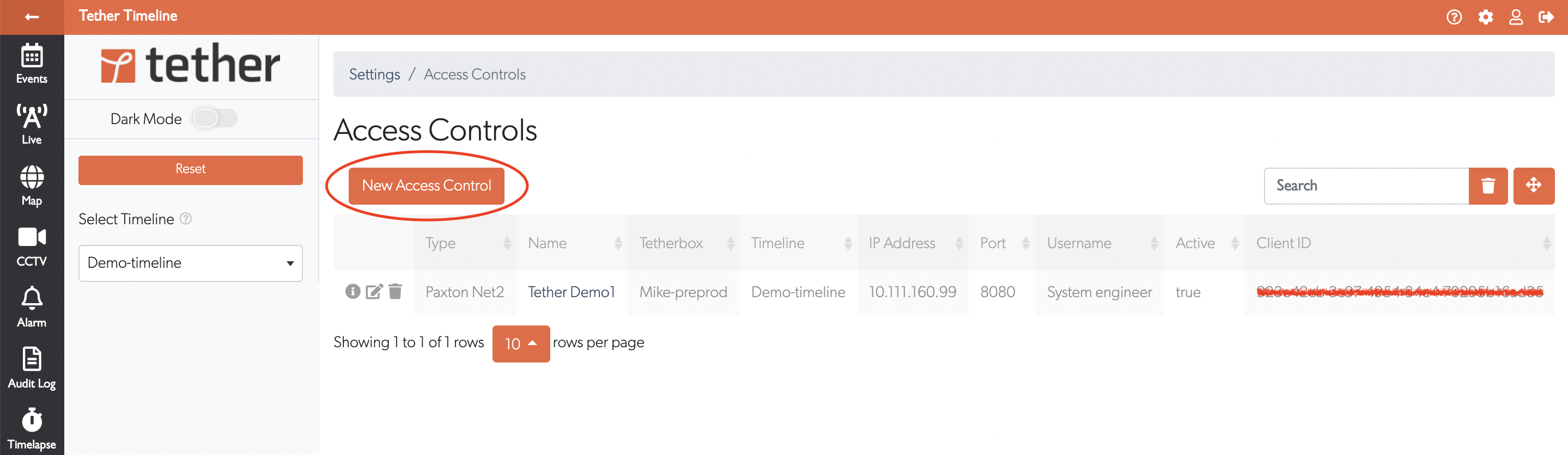Open the Audit Log page
1568x455 pixels.
[x=32, y=367]
